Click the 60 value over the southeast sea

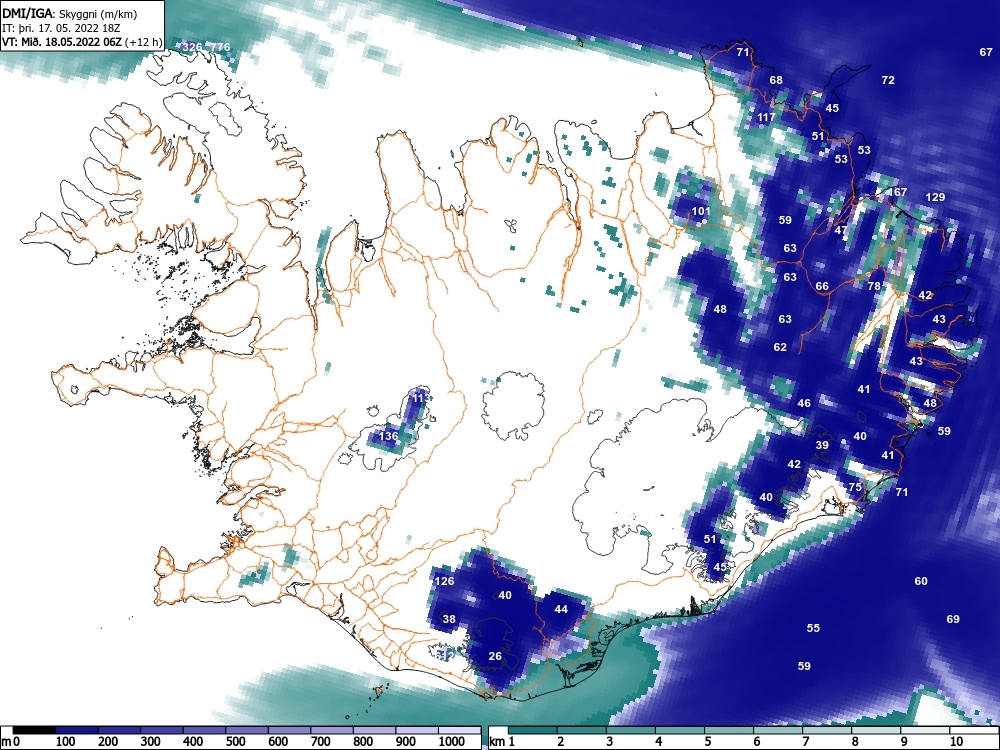point(921,581)
